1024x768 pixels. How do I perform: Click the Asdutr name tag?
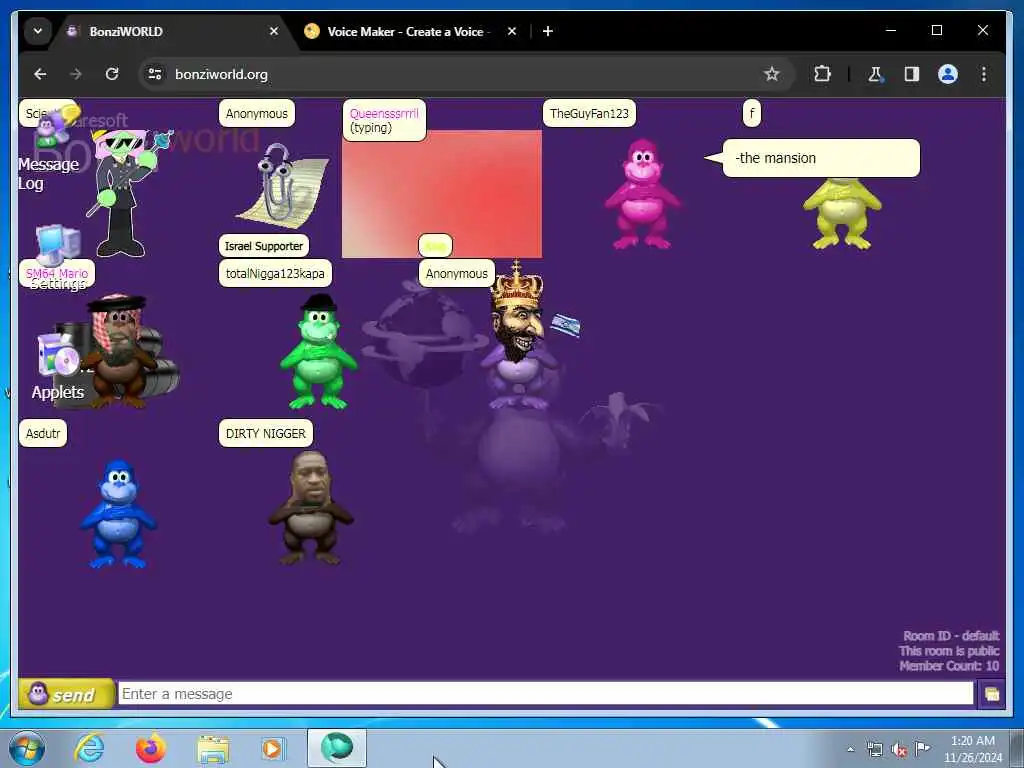43,434
